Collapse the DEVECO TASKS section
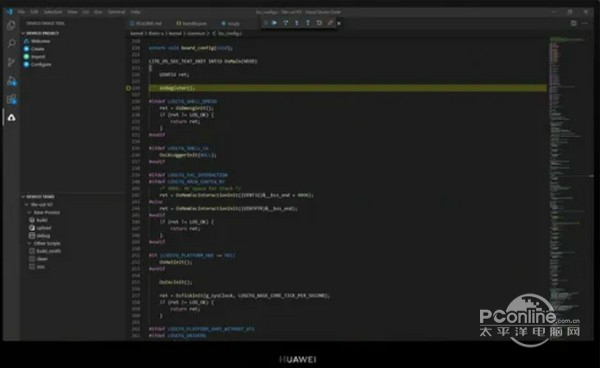Viewport: 600px width, 368px height. [x=23, y=197]
